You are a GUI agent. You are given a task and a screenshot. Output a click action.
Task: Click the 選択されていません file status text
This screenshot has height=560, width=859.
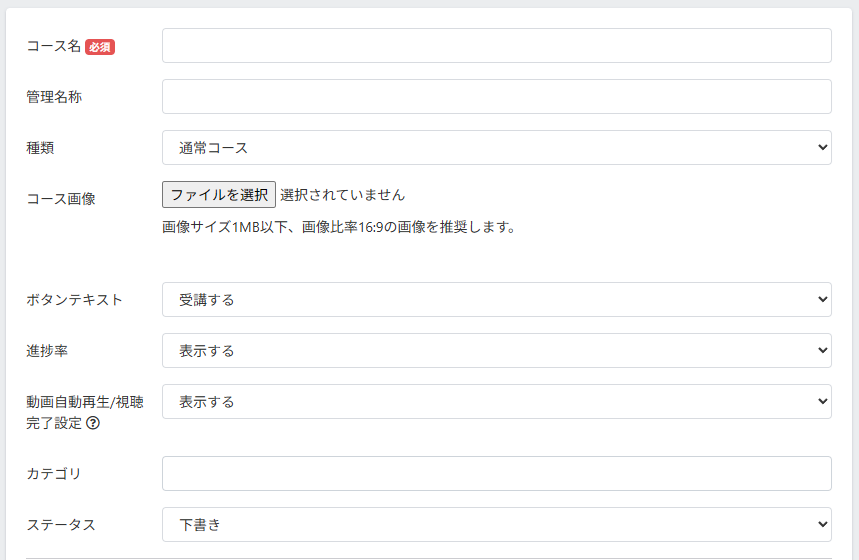tap(342, 195)
